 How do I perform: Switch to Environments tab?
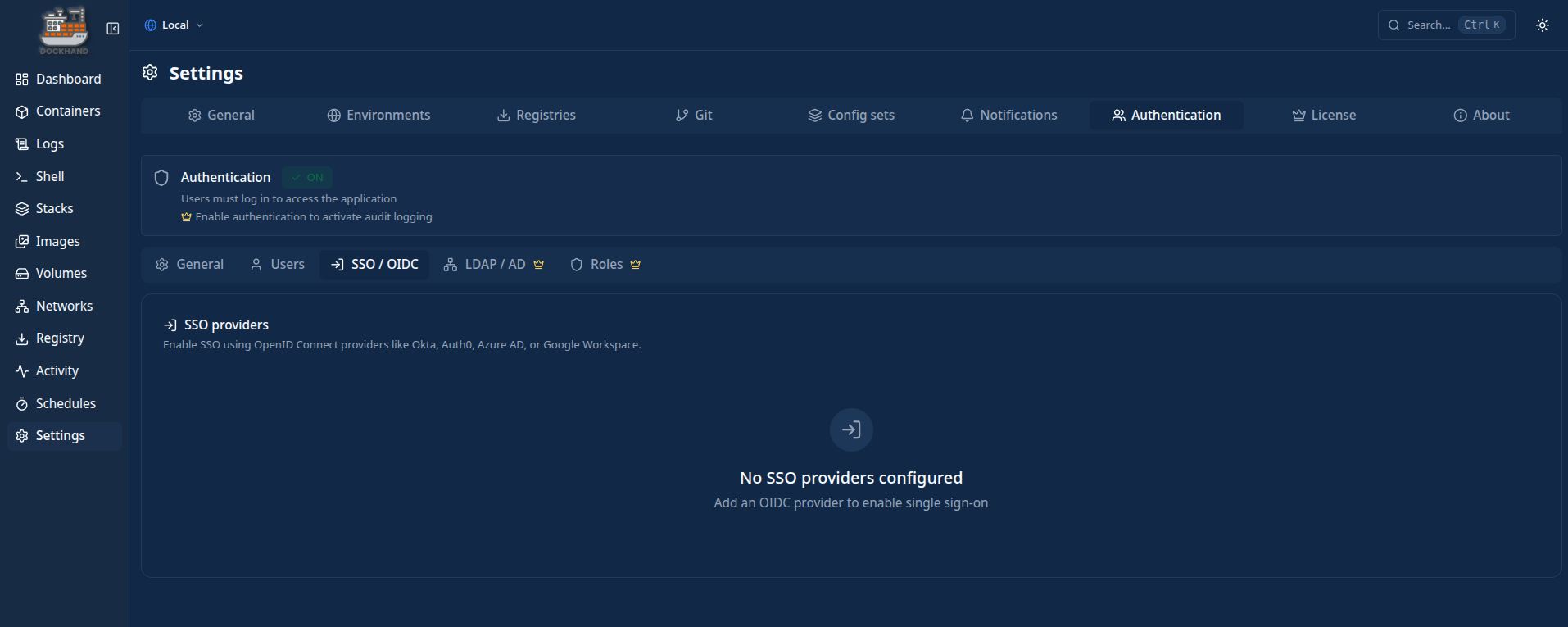tap(378, 116)
